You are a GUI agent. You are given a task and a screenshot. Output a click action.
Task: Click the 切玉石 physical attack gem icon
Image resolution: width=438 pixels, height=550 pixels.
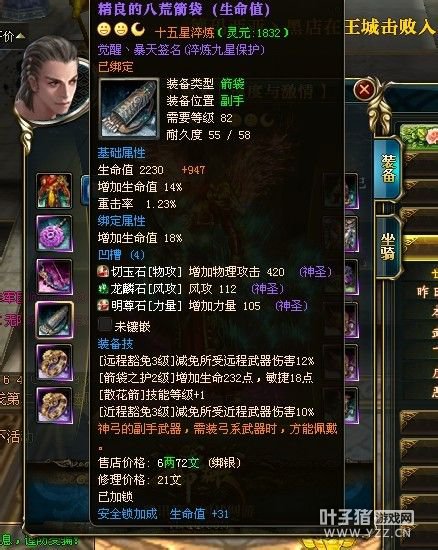[103, 272]
